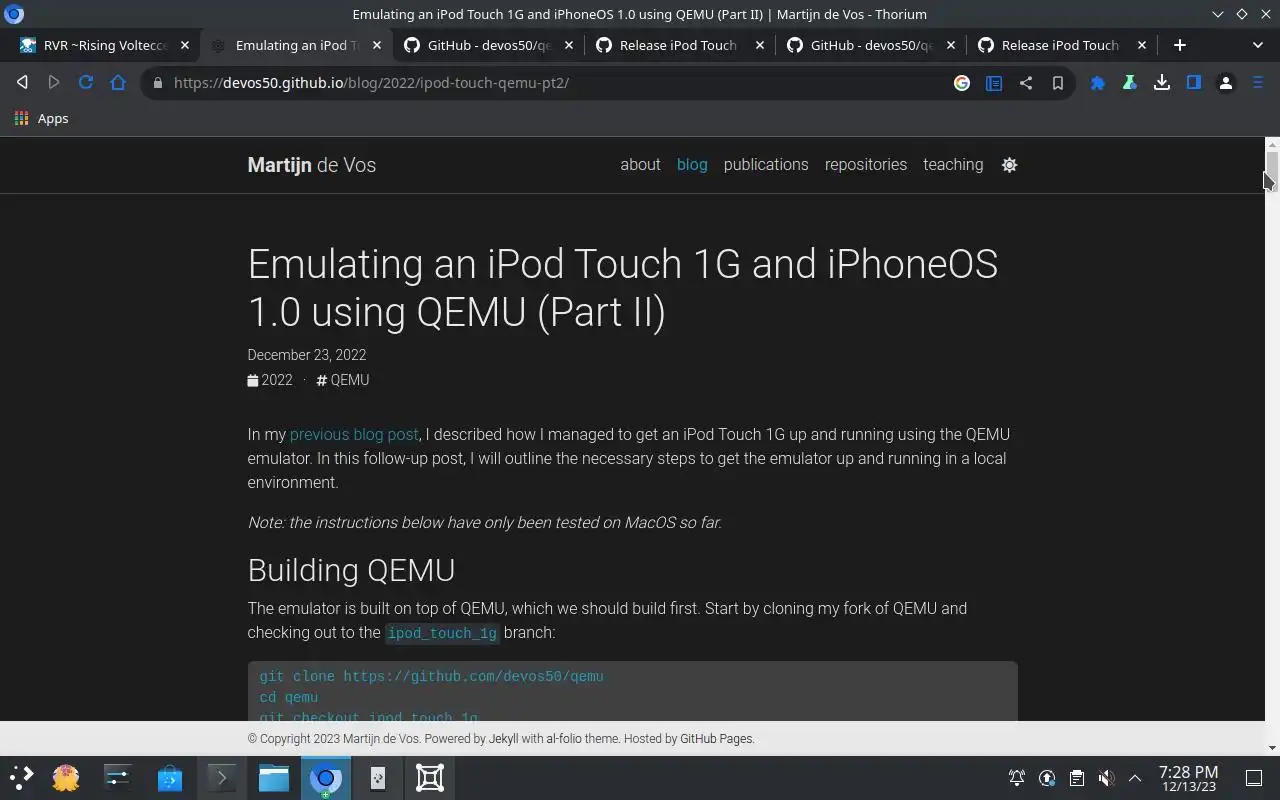Open the clock showing 7:28 PM

tap(1188, 778)
